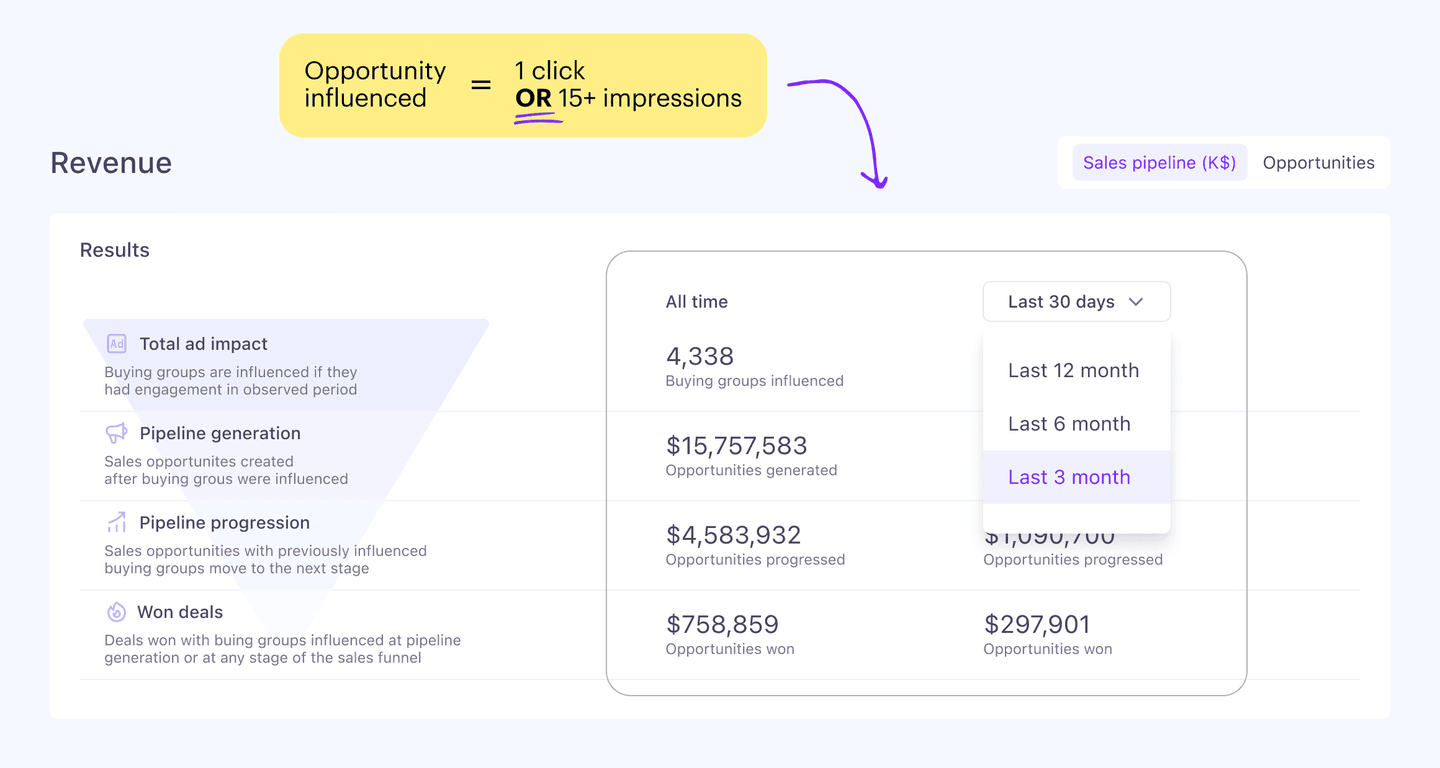Click the megaphone icon for Pipeline generation
Viewport: 1440px width, 768px height.
click(x=117, y=433)
